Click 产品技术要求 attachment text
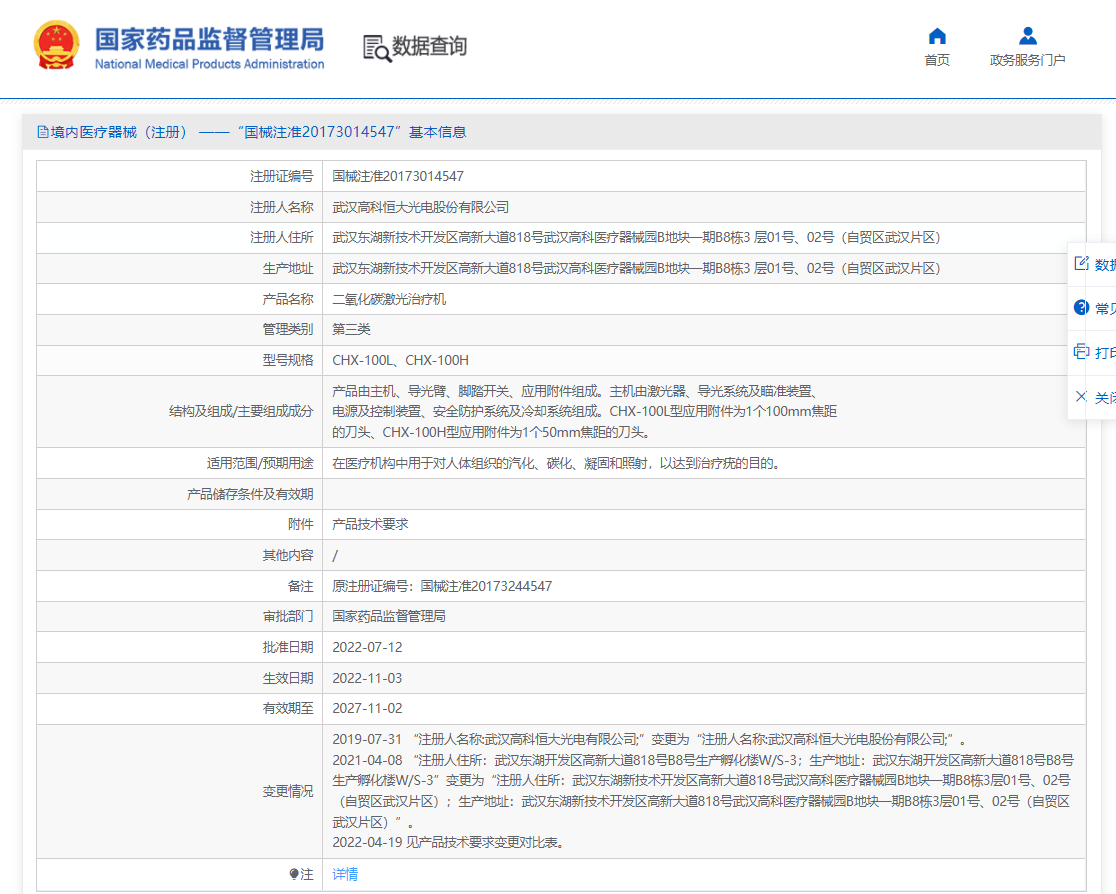 click(x=370, y=525)
